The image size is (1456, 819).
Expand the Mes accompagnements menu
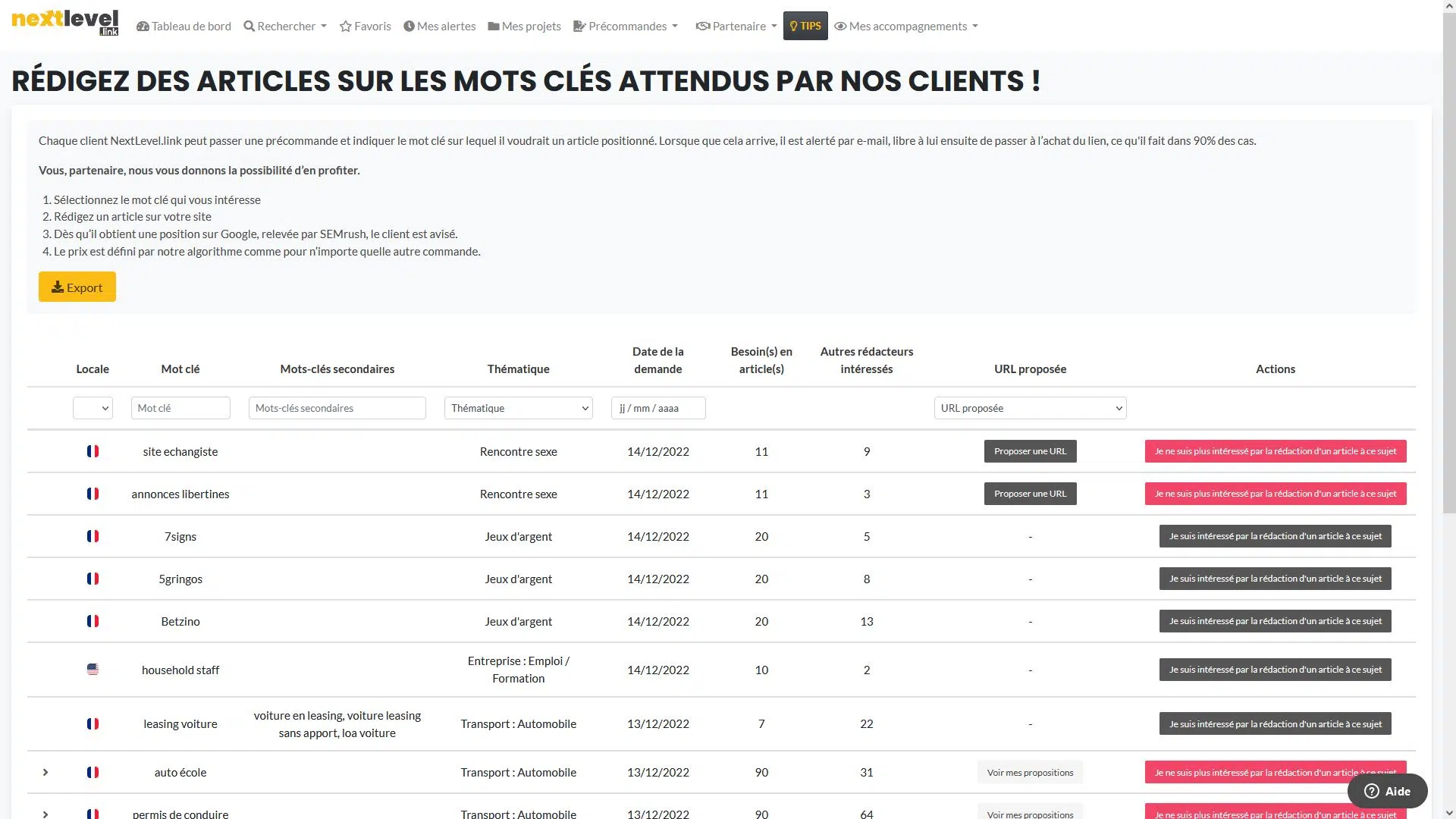point(906,26)
